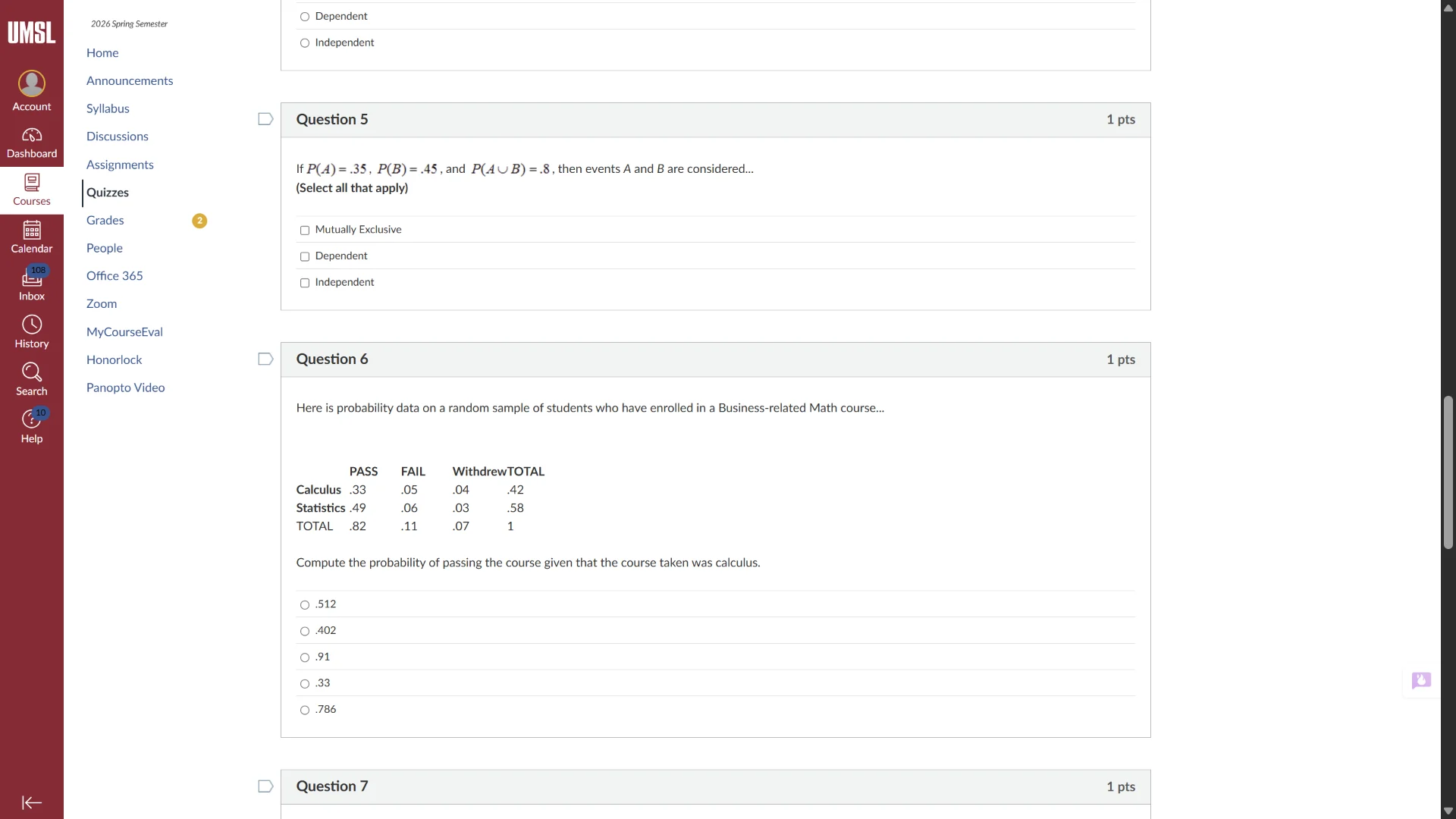Select the .786 answer option

[305, 711]
